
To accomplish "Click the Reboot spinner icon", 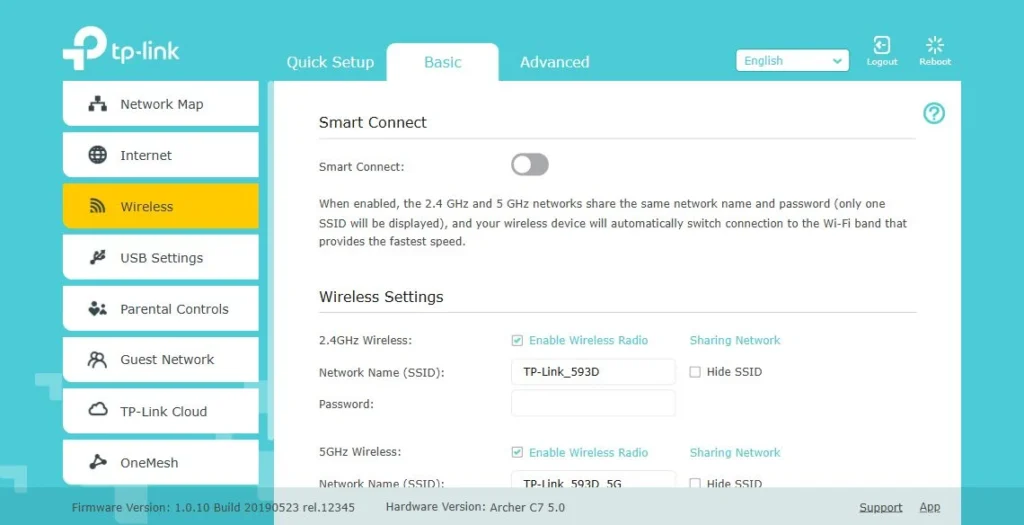I will pos(935,45).
